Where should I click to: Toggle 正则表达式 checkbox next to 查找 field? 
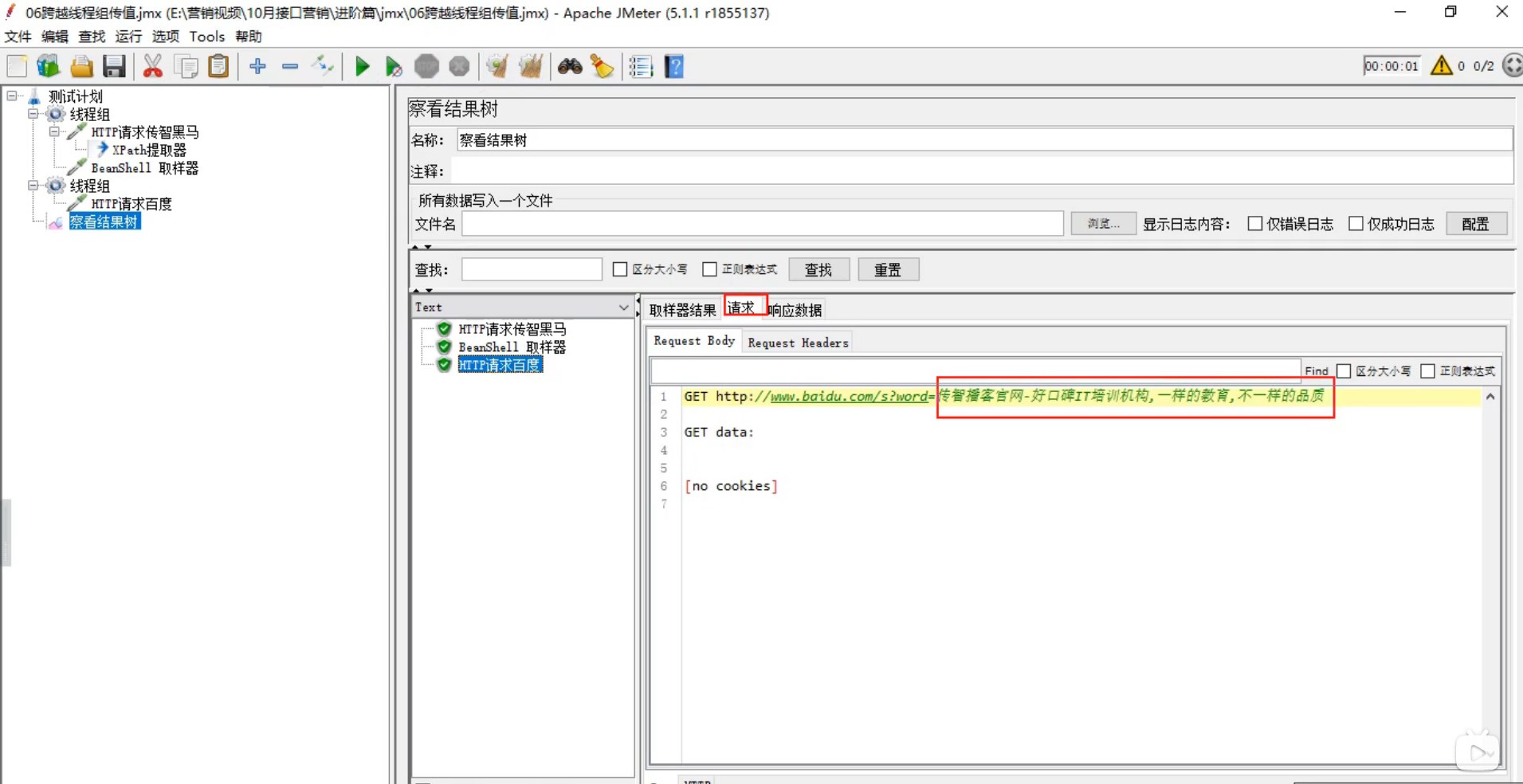pos(709,269)
